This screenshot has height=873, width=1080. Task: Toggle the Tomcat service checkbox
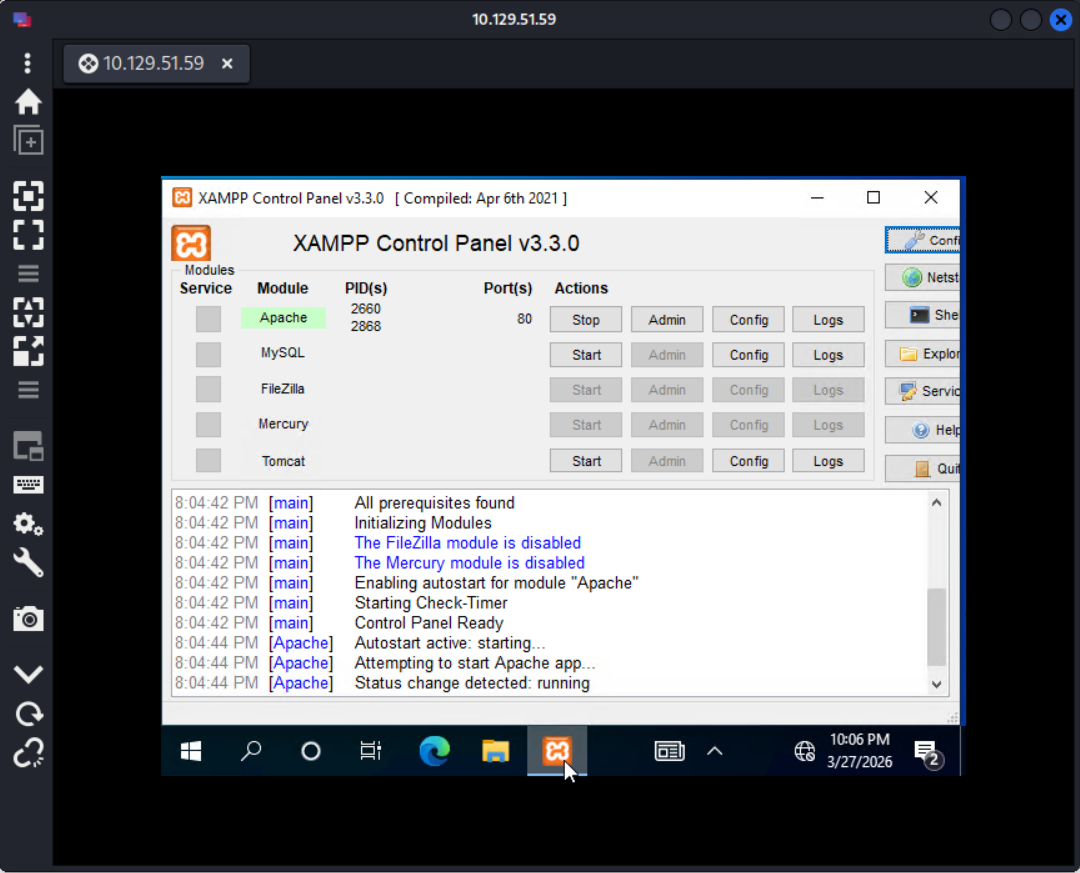click(208, 461)
